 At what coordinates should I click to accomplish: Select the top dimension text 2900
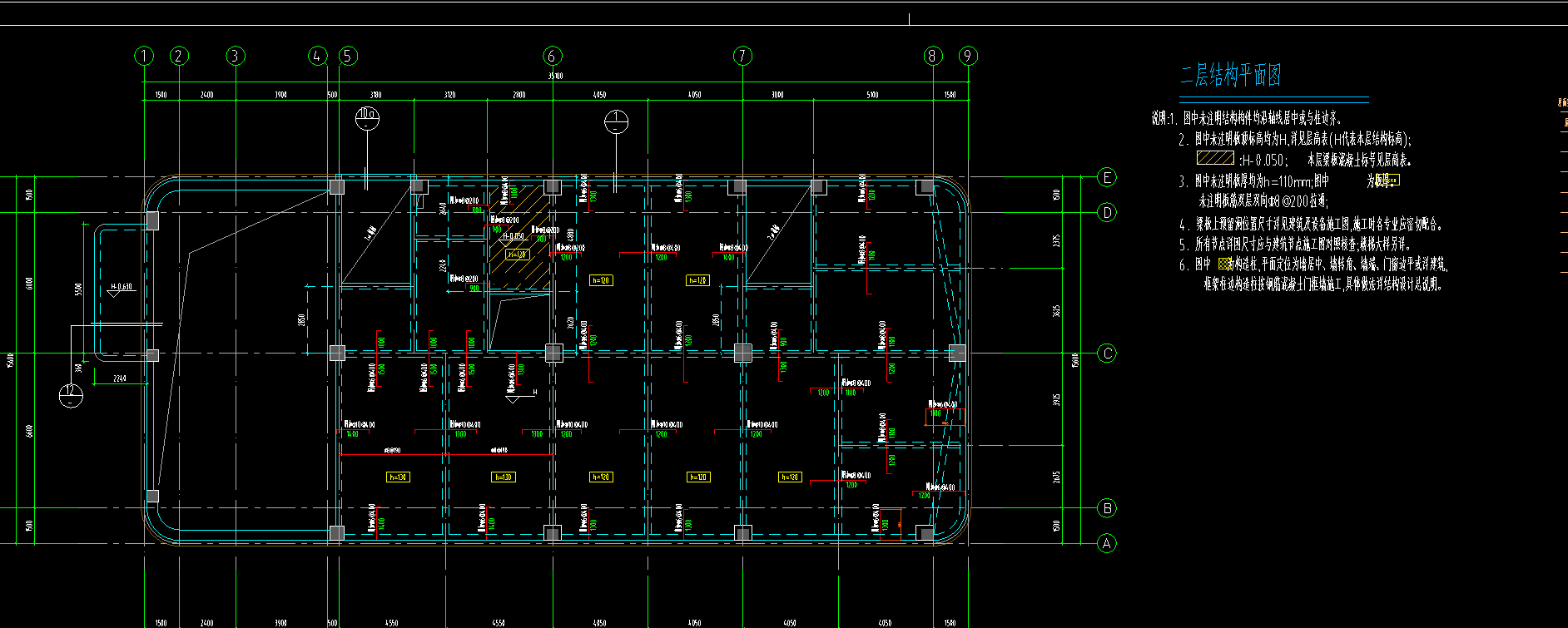(x=519, y=95)
